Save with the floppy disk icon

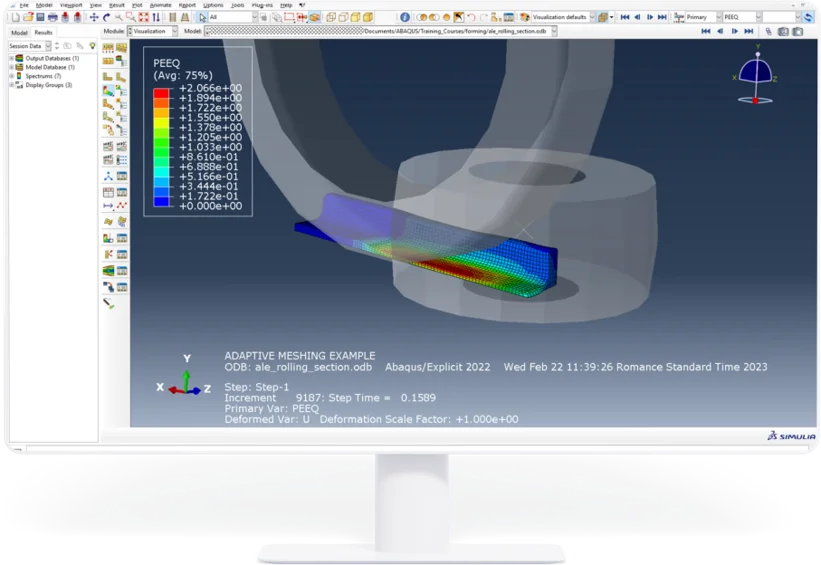point(40,17)
